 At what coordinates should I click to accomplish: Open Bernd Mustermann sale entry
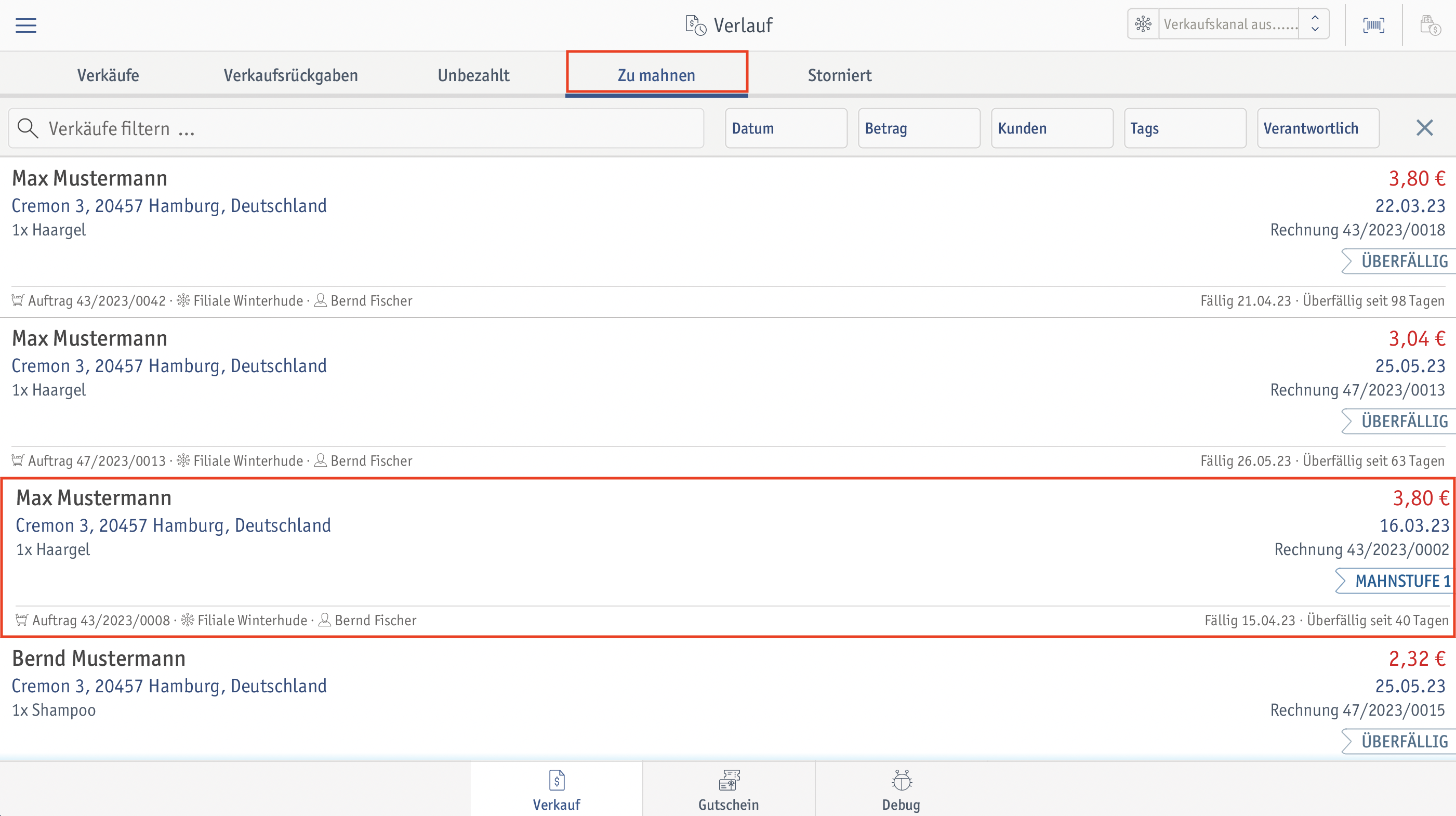tap(728, 700)
